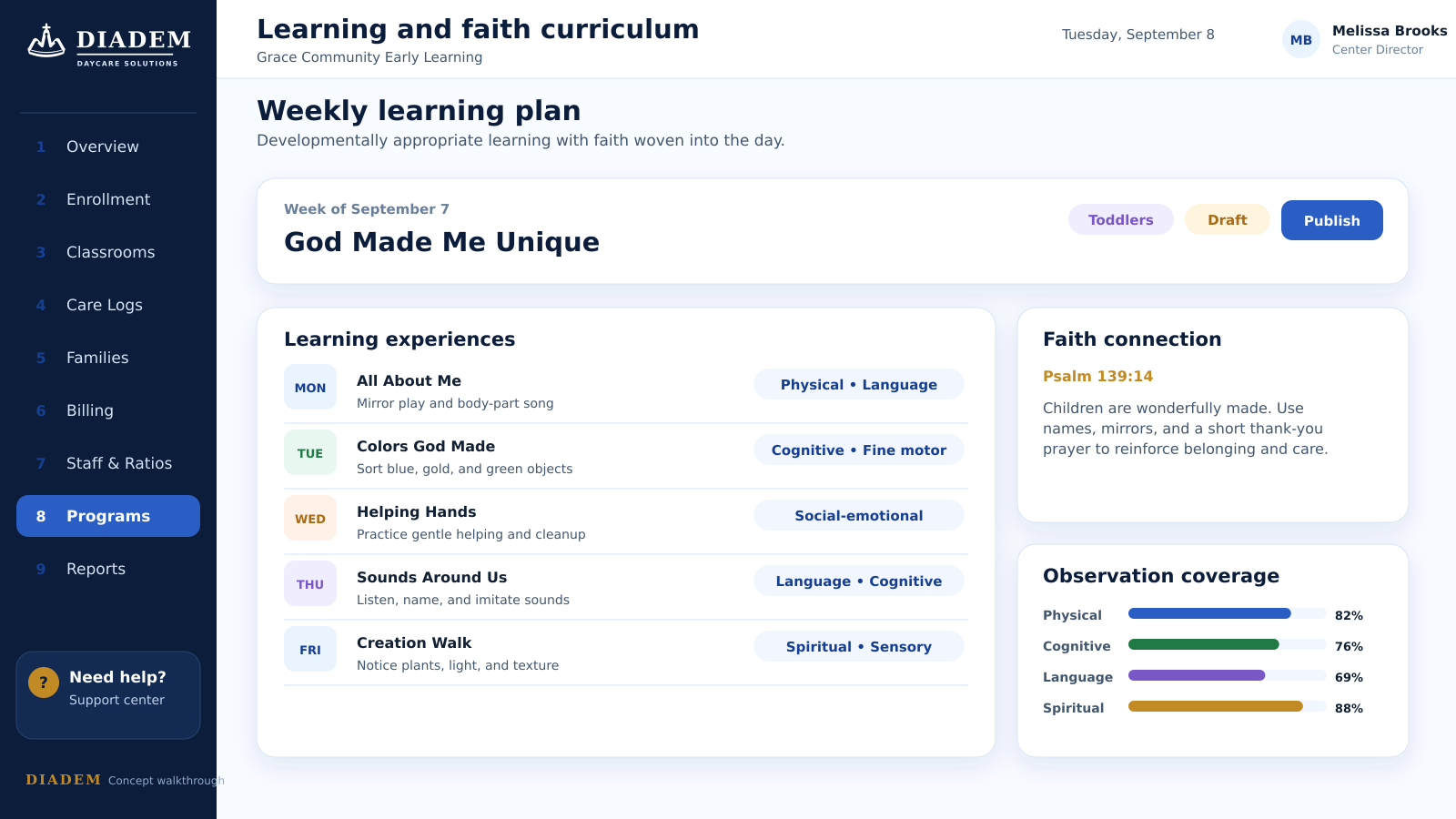Open the Reports page

pos(108,569)
